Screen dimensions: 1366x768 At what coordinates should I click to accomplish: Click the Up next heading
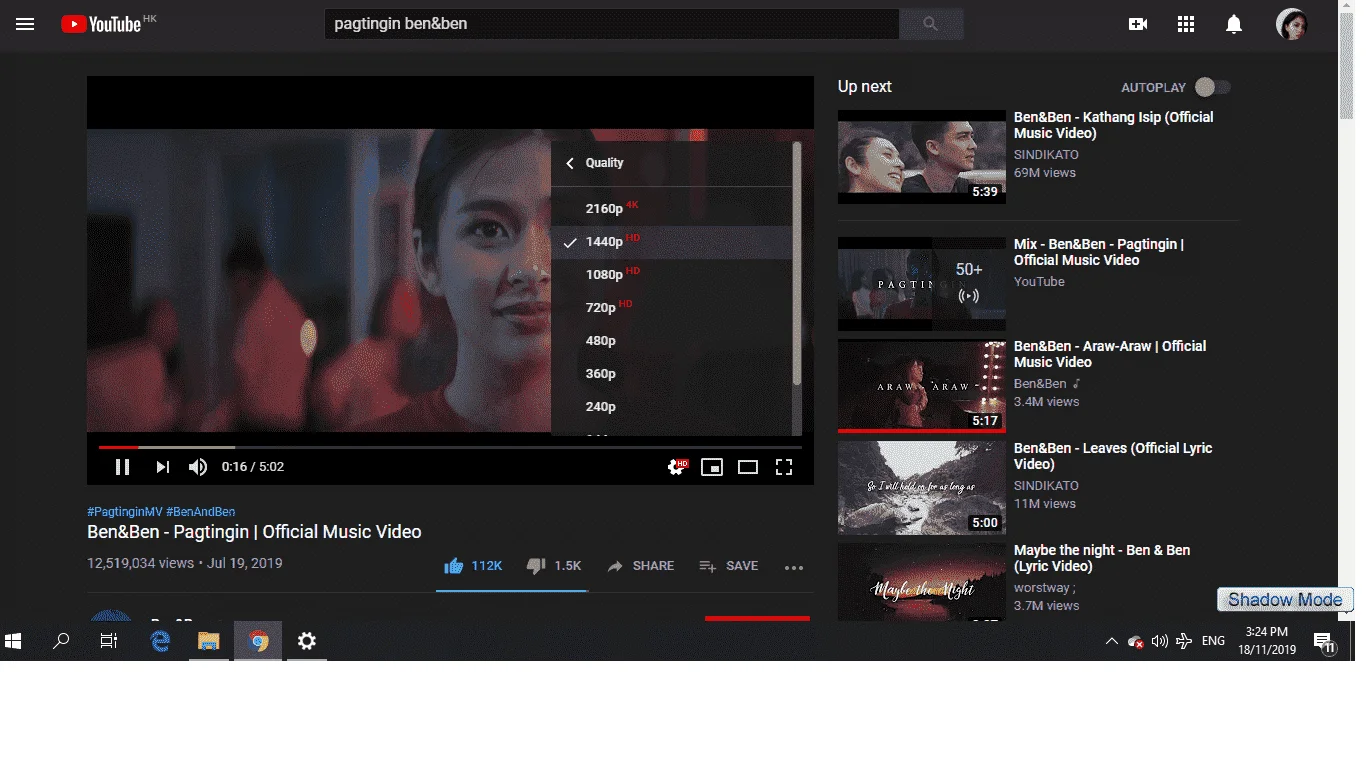[865, 87]
